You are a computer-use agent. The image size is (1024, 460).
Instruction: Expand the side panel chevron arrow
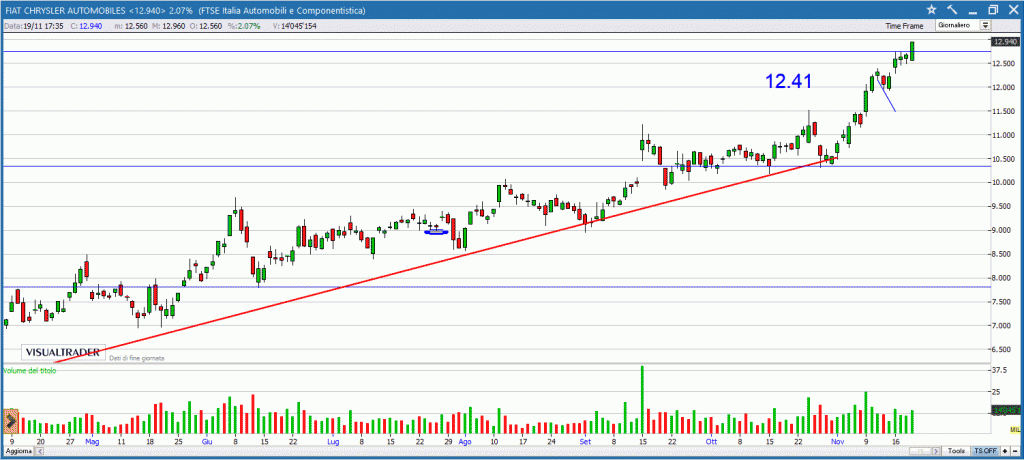pyautogui.click(x=10, y=422)
